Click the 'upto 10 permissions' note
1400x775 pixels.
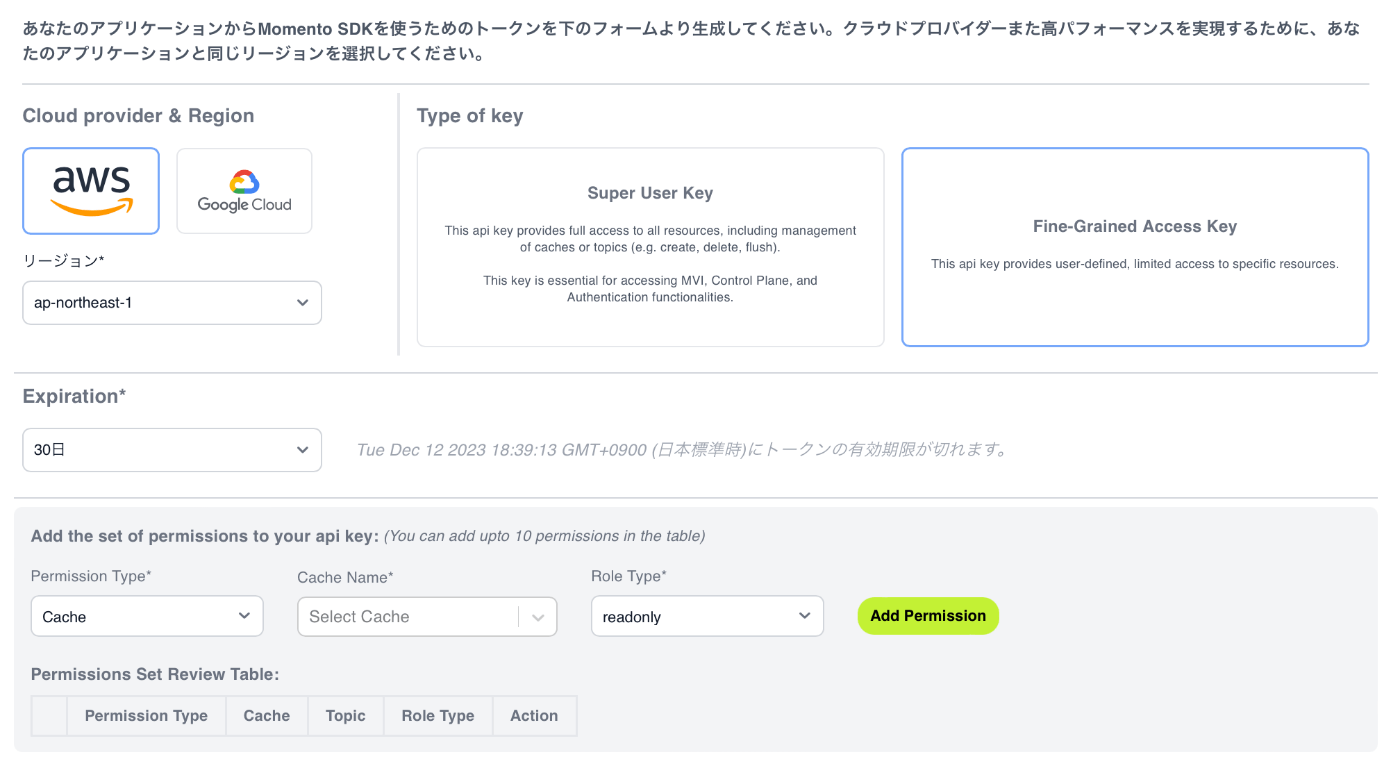click(544, 536)
